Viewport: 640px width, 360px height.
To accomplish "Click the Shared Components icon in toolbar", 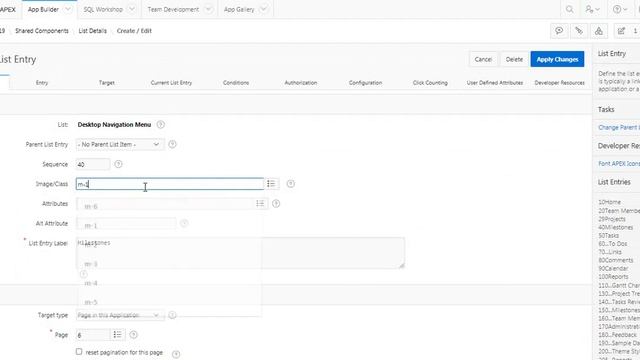I will (x=599, y=31).
